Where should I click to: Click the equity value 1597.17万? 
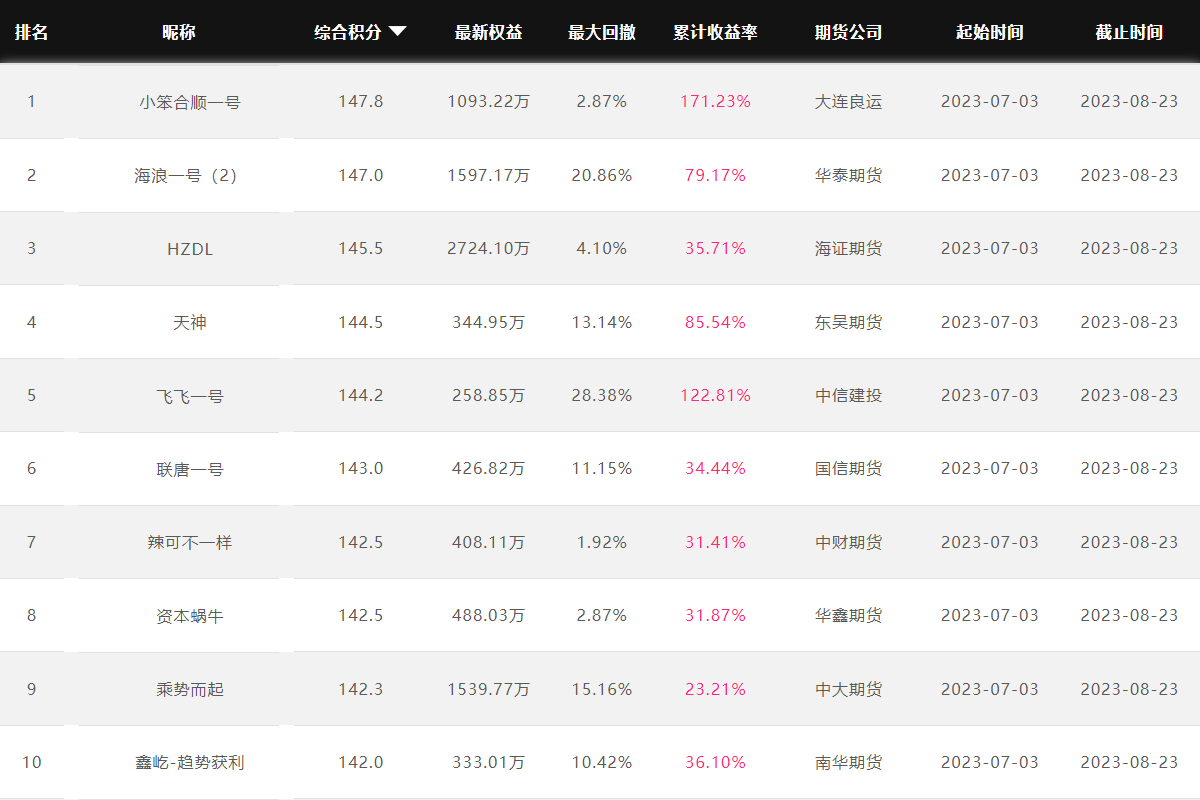pos(488,175)
